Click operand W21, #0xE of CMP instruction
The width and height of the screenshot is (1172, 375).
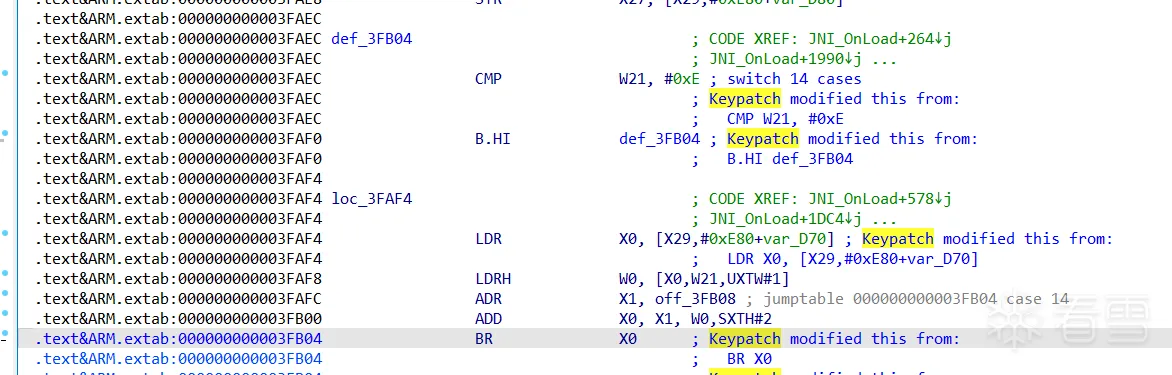(x=659, y=78)
